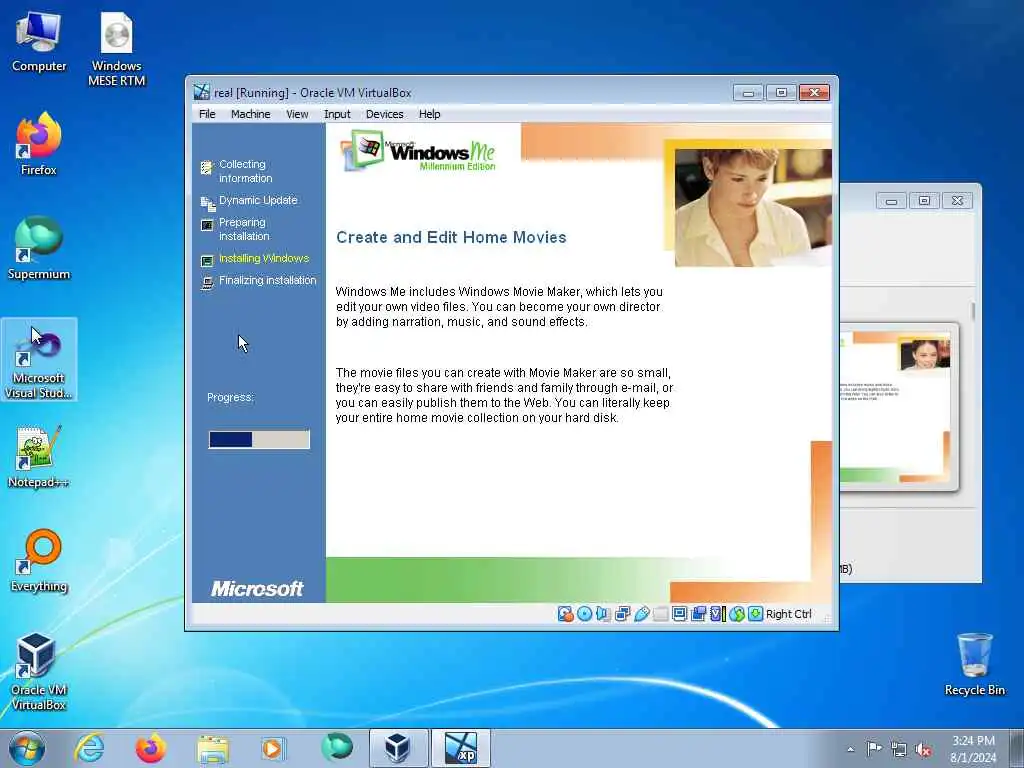The image size is (1024, 768).
Task: Click the setup progress bar
Action: tap(259, 440)
